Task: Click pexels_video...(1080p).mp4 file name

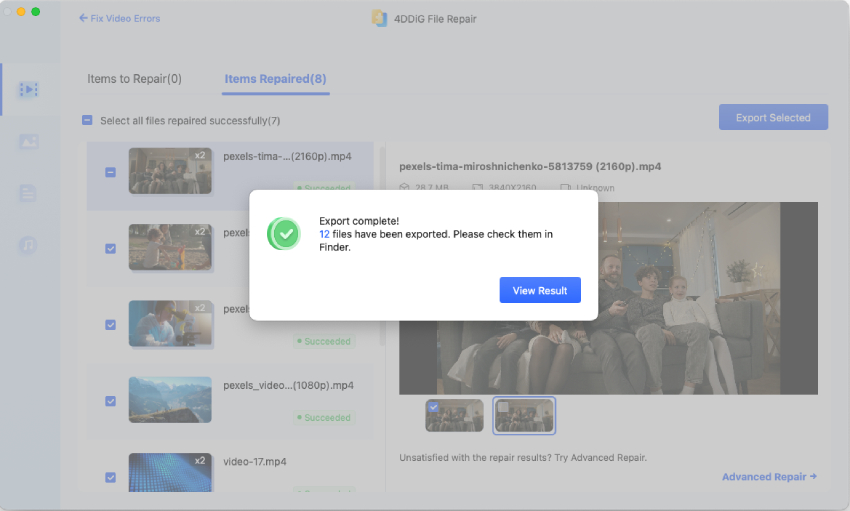Action: click(x=288, y=386)
